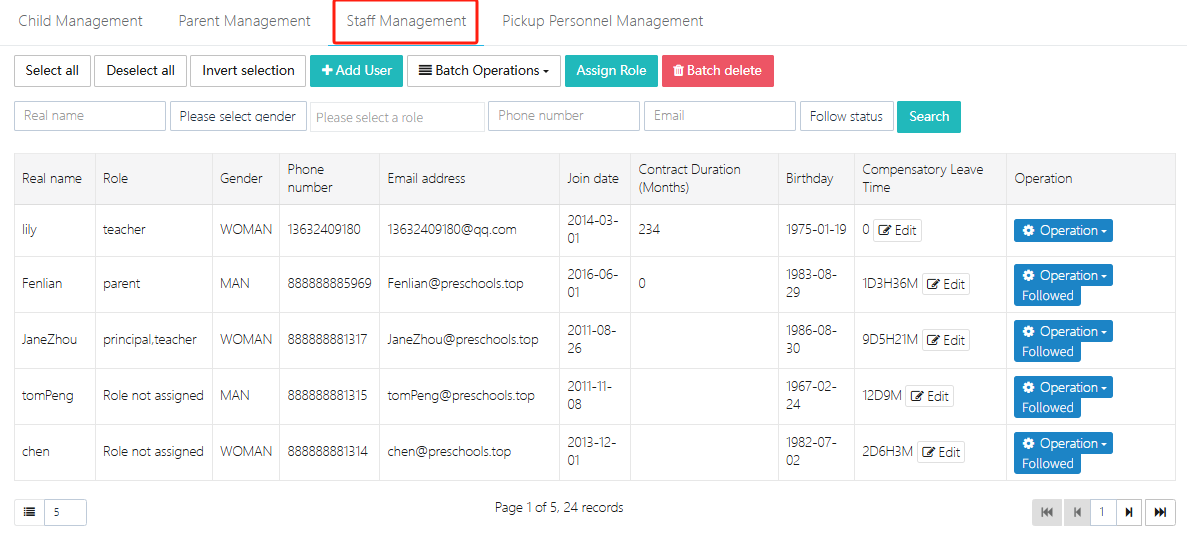This screenshot has height=544, width=1187.
Task: Click the Real name search field
Action: (90, 116)
